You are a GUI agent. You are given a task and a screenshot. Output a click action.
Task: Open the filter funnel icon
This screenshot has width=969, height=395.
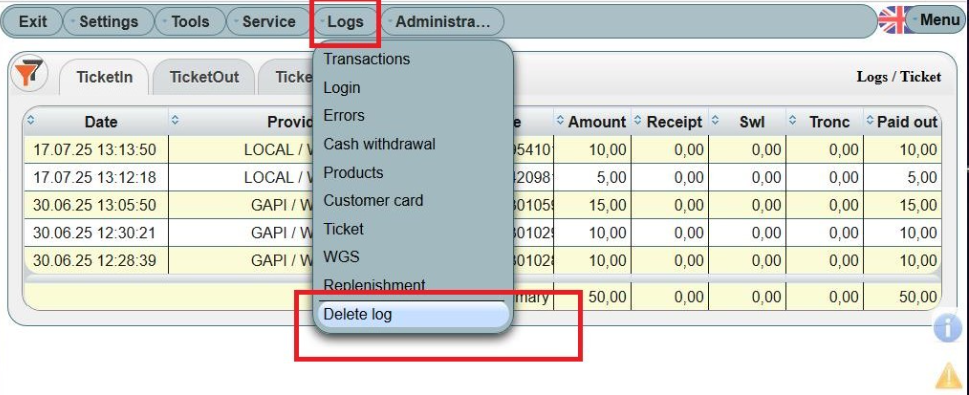[x=28, y=74]
